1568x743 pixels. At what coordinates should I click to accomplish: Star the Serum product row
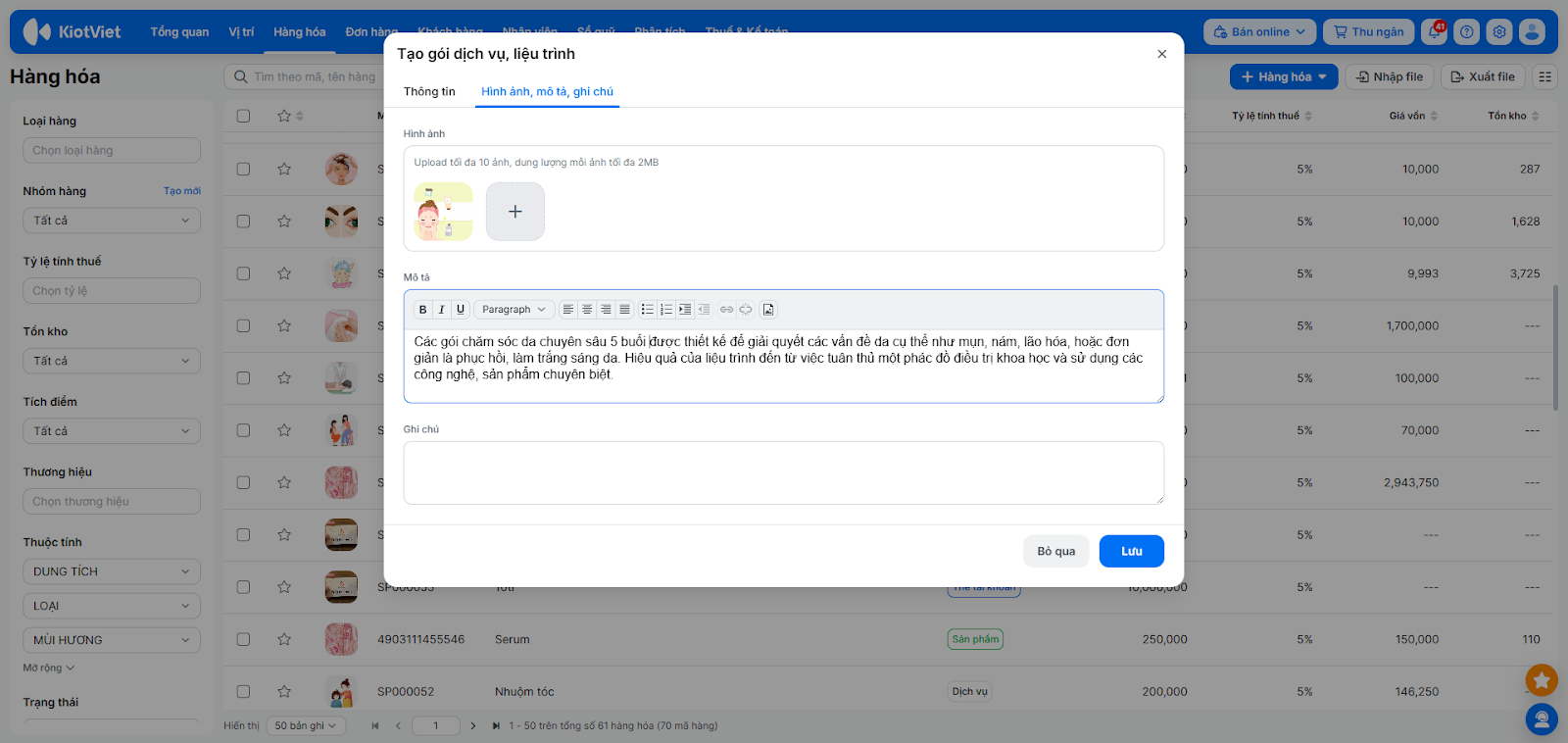(x=284, y=639)
